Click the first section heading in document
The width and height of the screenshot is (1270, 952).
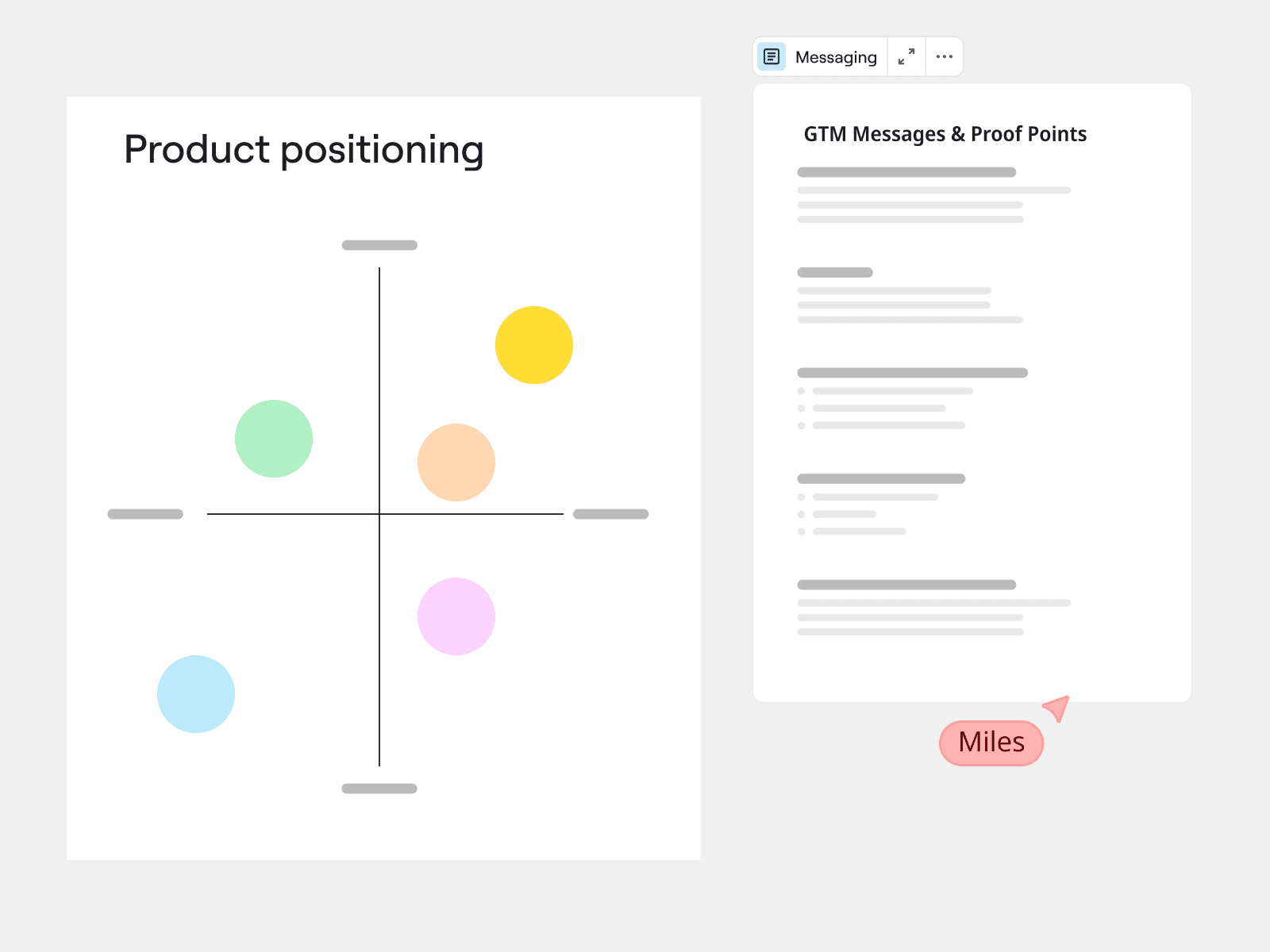906,172
